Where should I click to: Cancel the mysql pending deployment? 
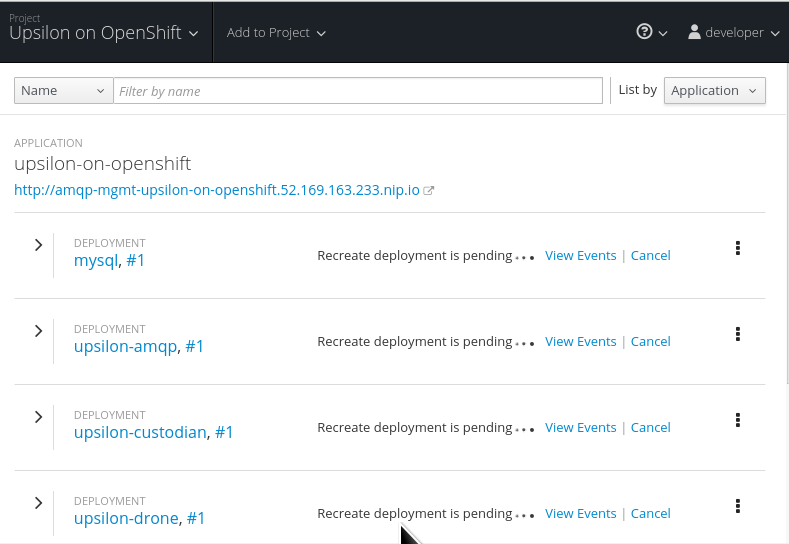click(651, 256)
